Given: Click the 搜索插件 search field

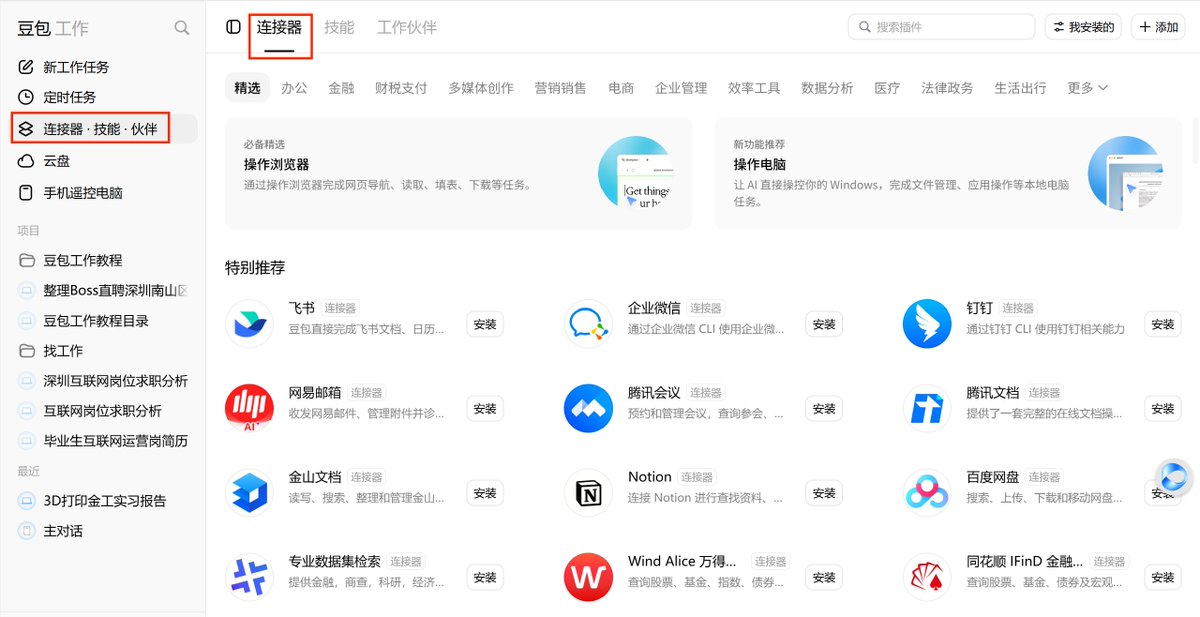Looking at the screenshot, I should pos(942,27).
